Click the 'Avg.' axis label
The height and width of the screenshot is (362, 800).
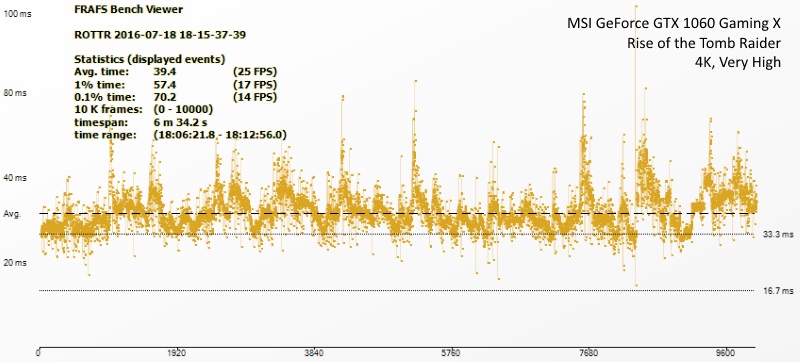click(12, 215)
